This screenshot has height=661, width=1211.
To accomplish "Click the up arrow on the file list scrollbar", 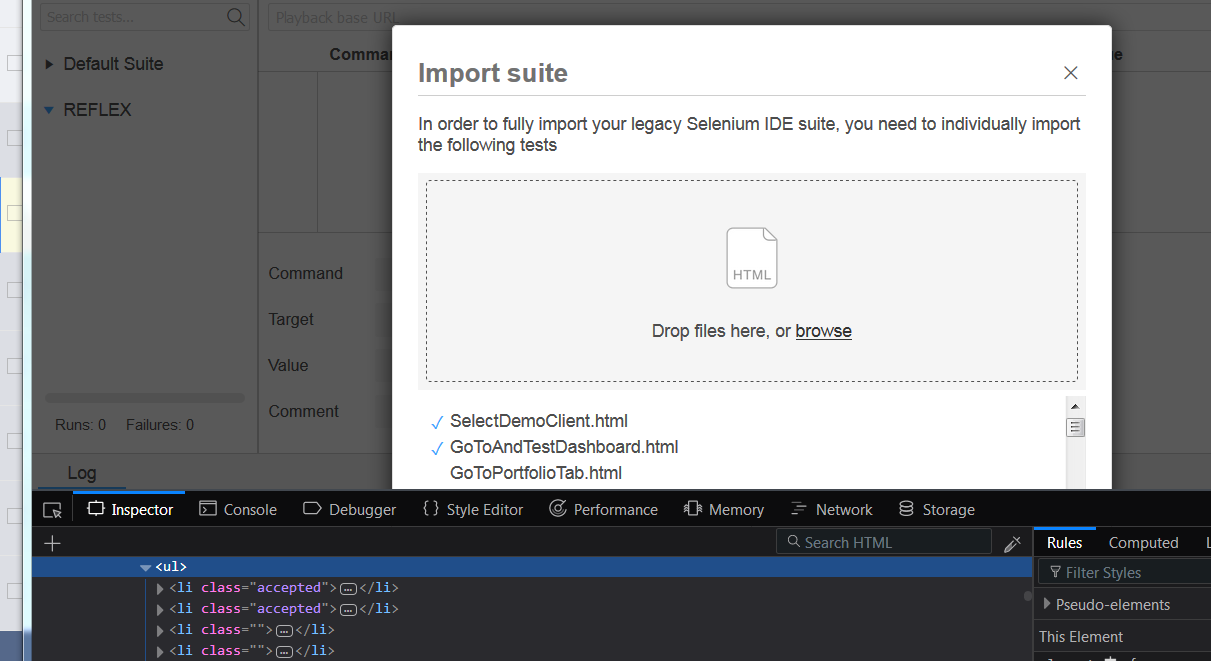I will (x=1075, y=405).
